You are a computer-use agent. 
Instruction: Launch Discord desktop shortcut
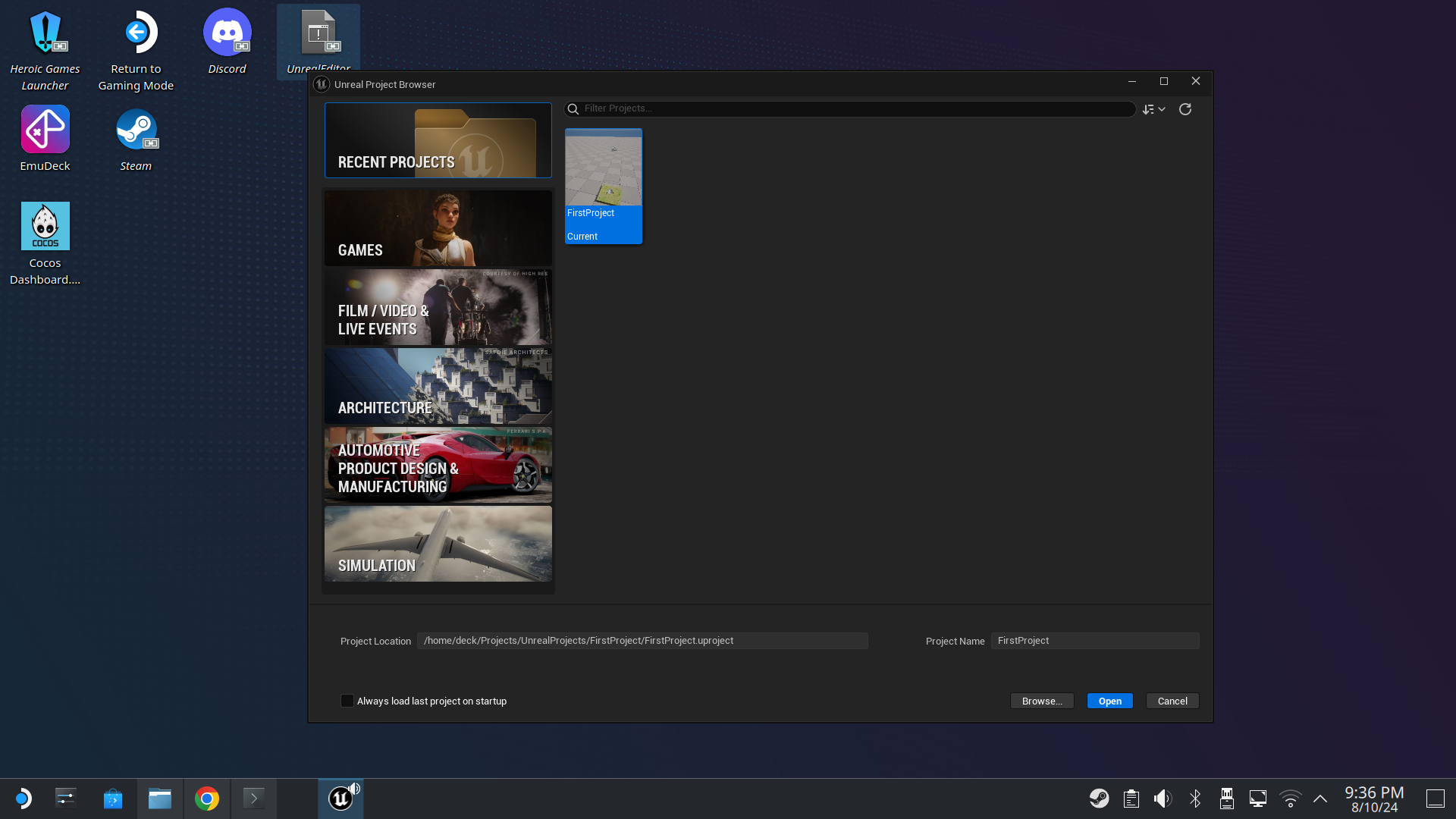[227, 33]
